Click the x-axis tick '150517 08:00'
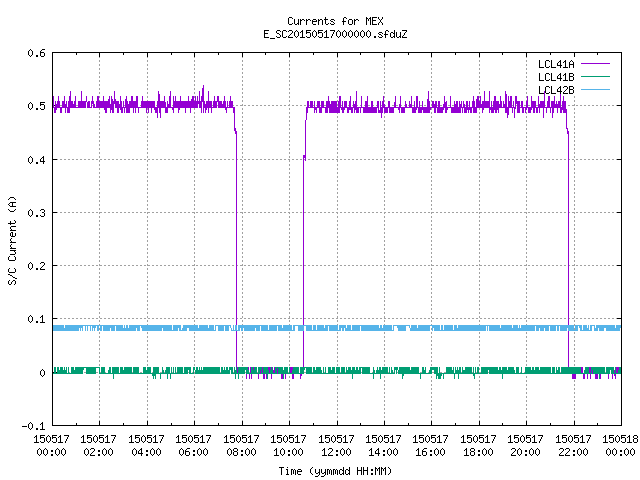Screen dimensions: 640x480 [241, 445]
